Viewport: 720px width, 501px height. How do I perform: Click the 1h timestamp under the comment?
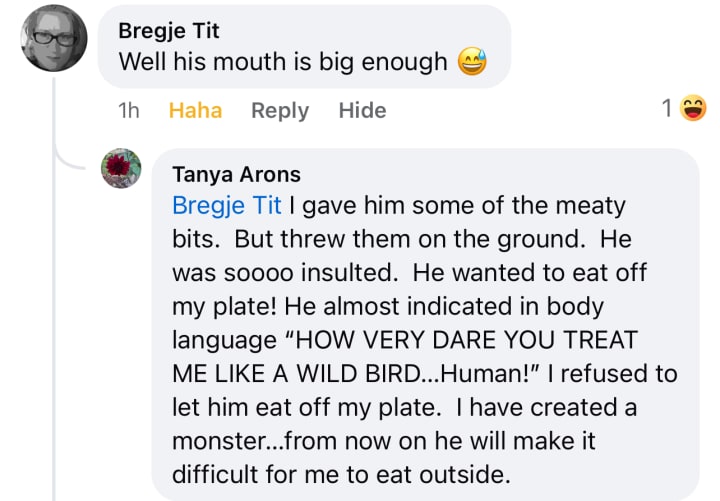[129, 110]
